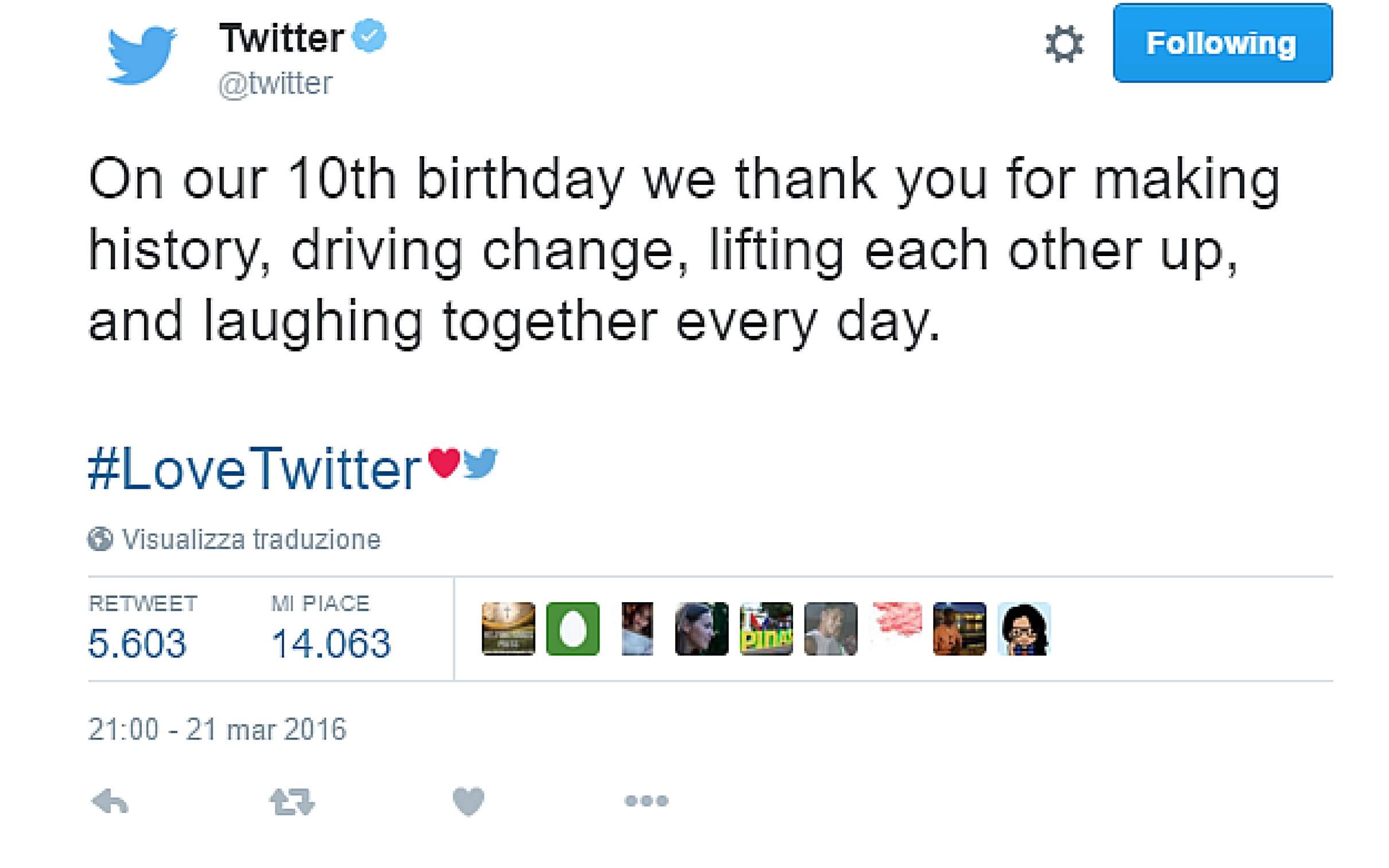
Task: Open the tweet timestamp 21:00 - 21 mar 2016
Action: point(217,730)
